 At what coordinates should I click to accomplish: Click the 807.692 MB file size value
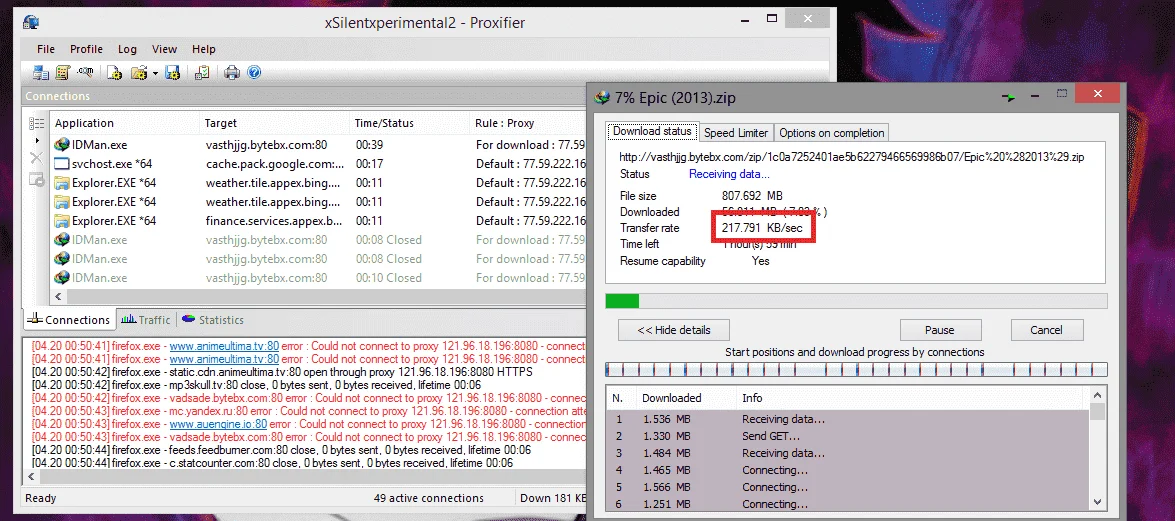click(752, 196)
